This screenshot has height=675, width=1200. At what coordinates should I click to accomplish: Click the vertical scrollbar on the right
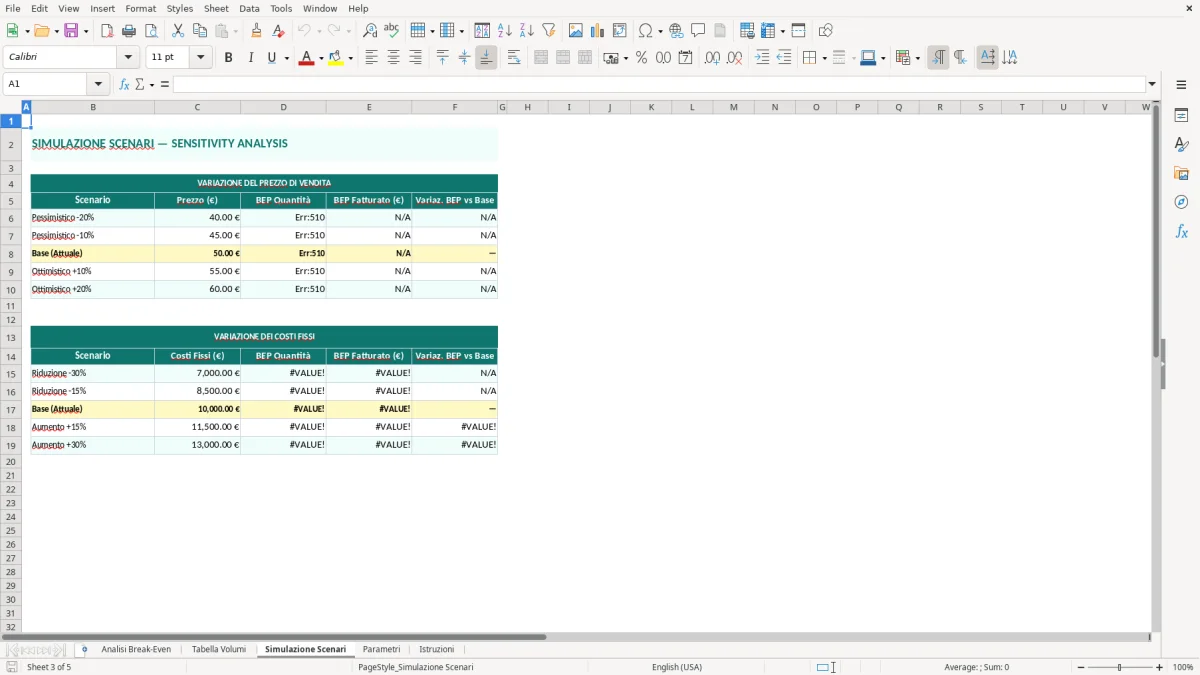click(x=1156, y=365)
